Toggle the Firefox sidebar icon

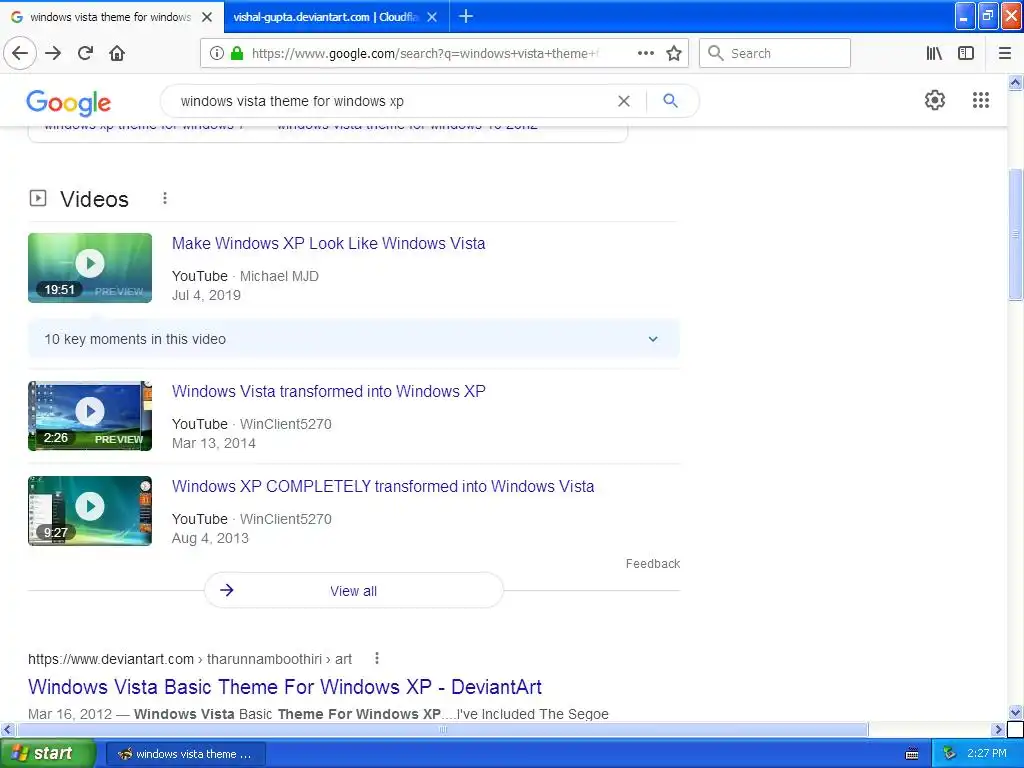pos(966,53)
